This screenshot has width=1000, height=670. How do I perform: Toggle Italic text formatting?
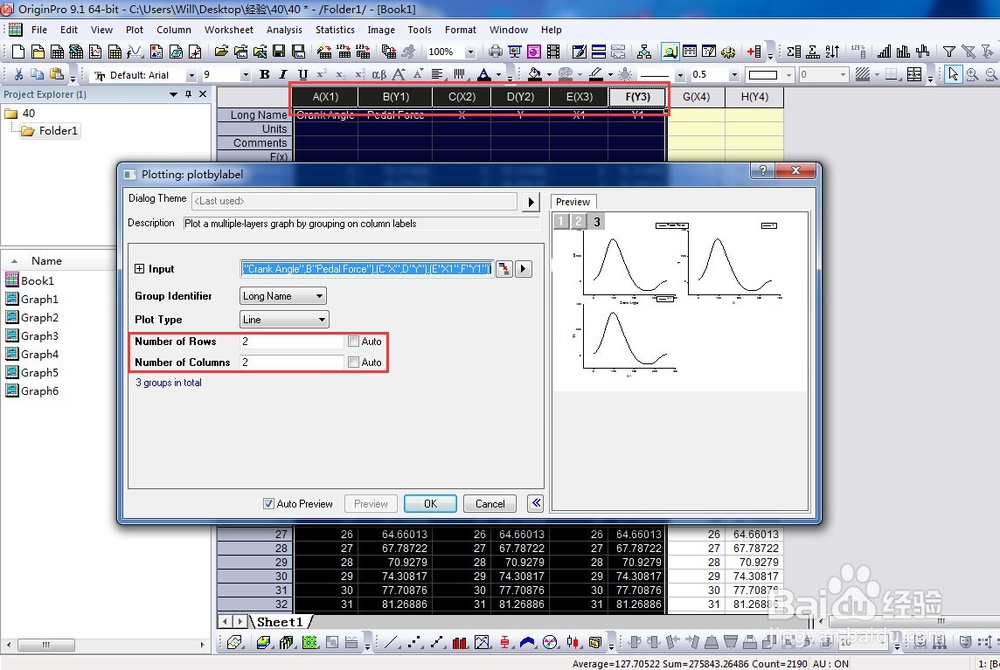[x=283, y=75]
